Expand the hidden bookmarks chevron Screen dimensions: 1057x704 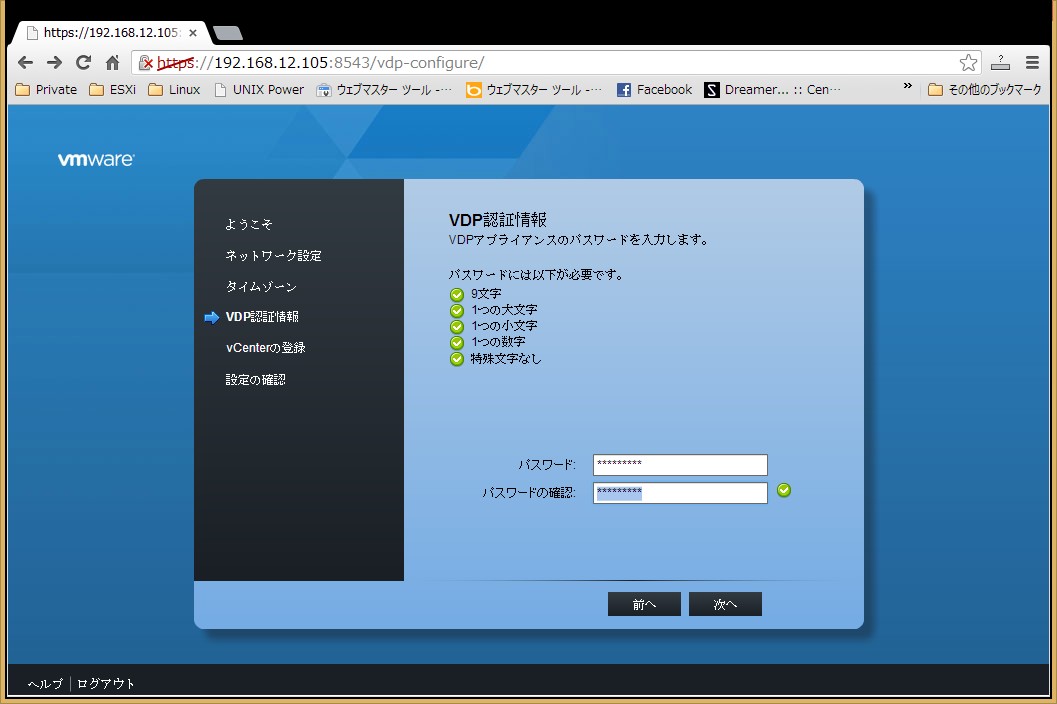click(x=907, y=86)
